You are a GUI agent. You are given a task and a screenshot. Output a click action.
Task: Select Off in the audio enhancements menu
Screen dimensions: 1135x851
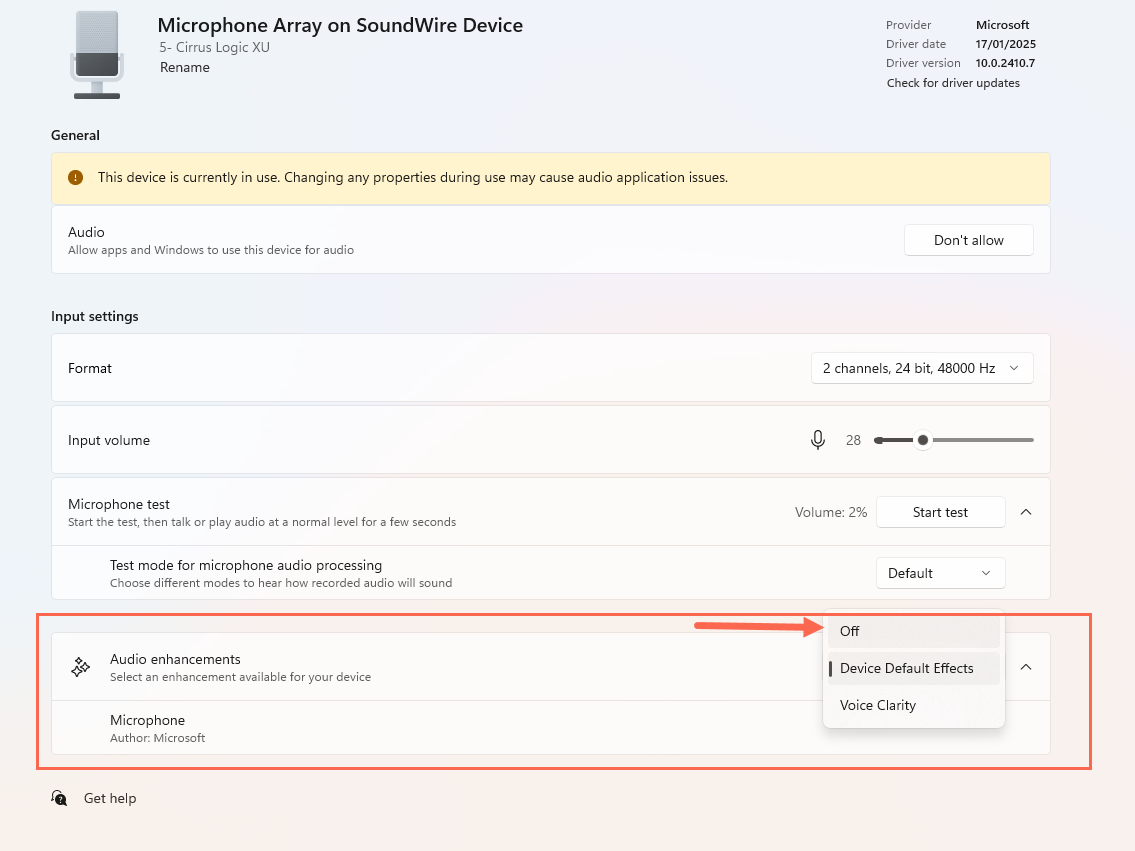914,631
